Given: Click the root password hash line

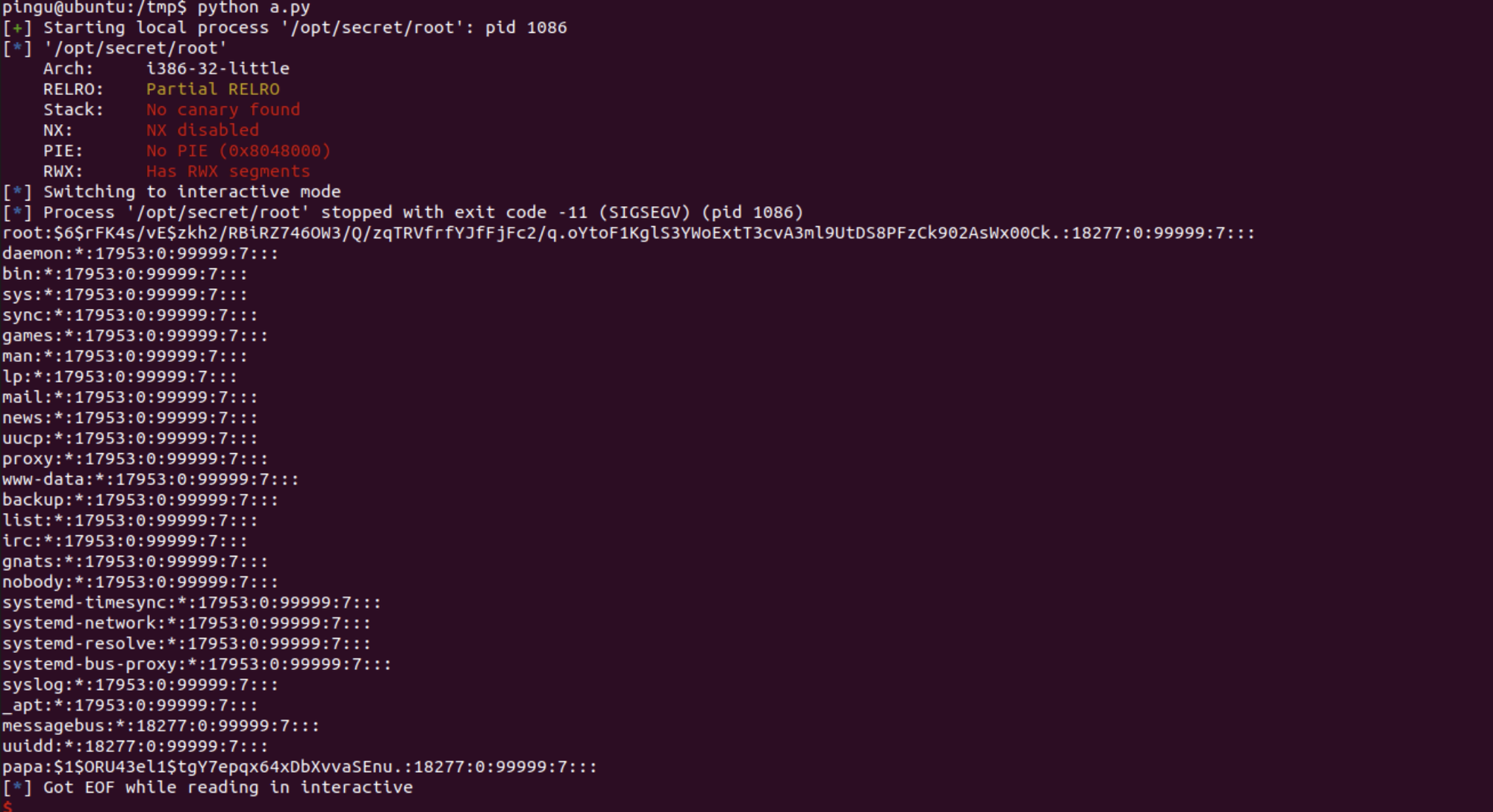Looking at the screenshot, I should [x=627, y=233].
